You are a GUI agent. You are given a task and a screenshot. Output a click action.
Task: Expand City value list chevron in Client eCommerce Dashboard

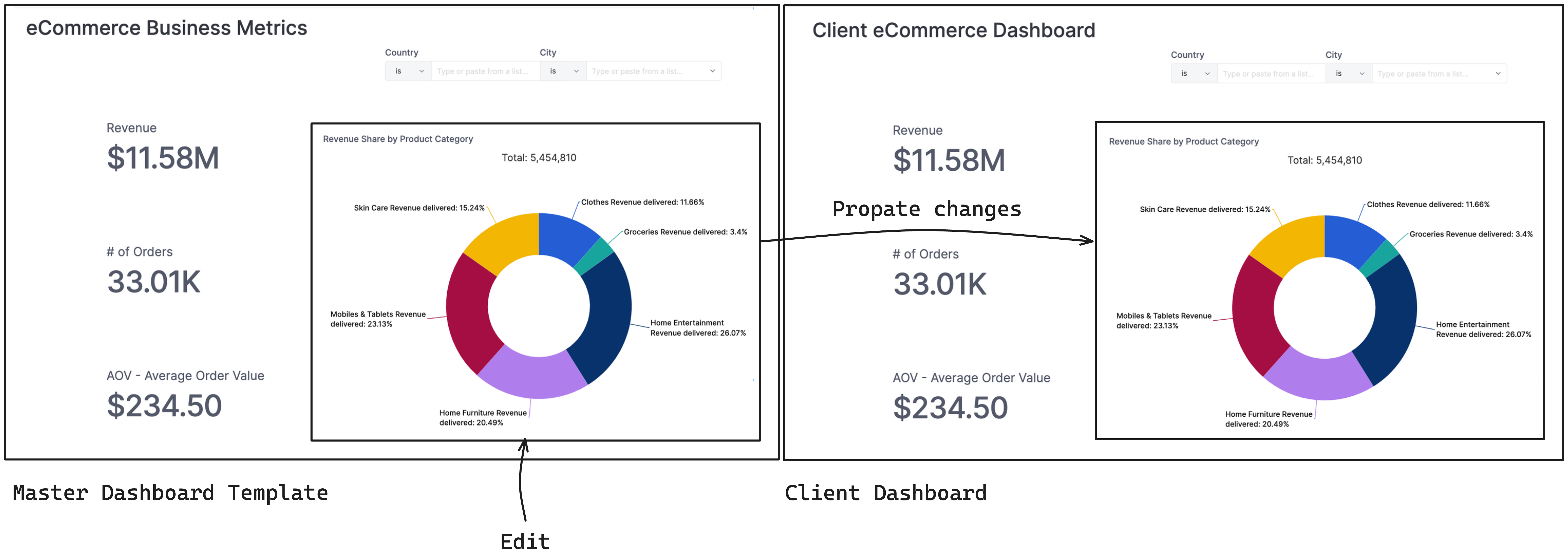click(1498, 74)
